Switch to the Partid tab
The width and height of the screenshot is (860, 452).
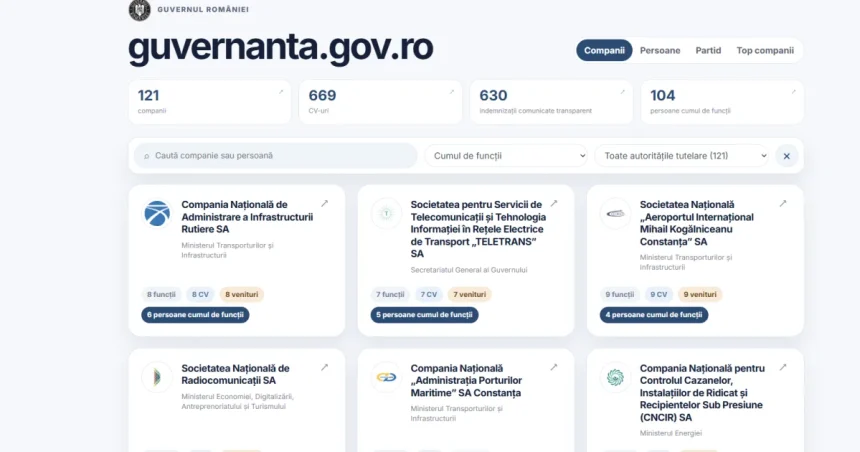point(708,50)
